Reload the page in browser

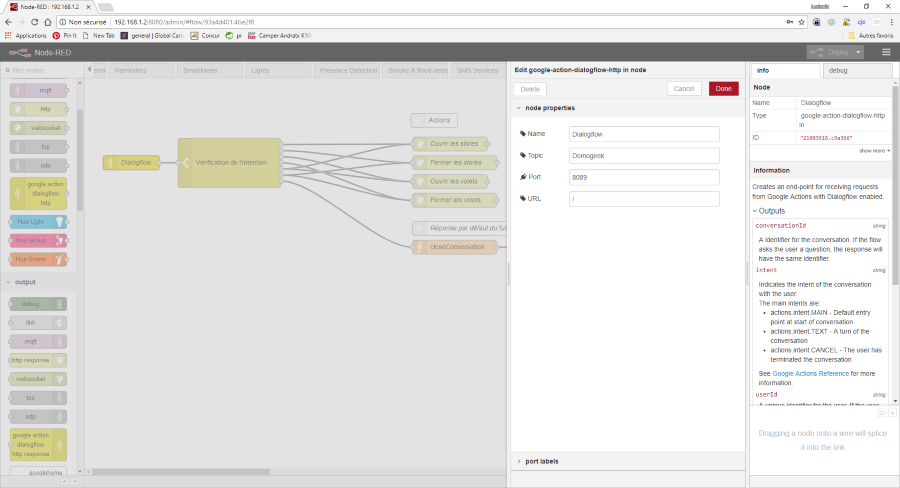pyautogui.click(x=34, y=22)
